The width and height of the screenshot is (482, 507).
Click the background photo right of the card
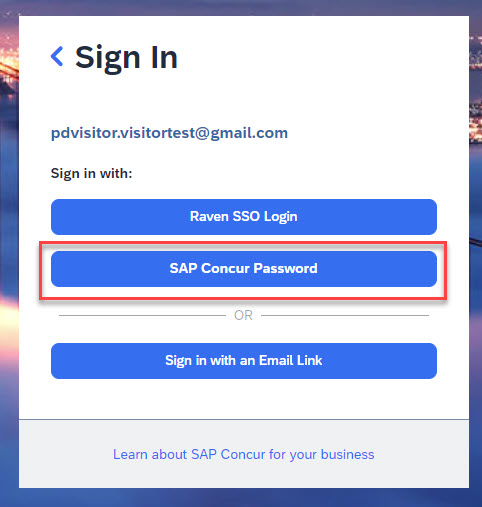tap(475, 253)
